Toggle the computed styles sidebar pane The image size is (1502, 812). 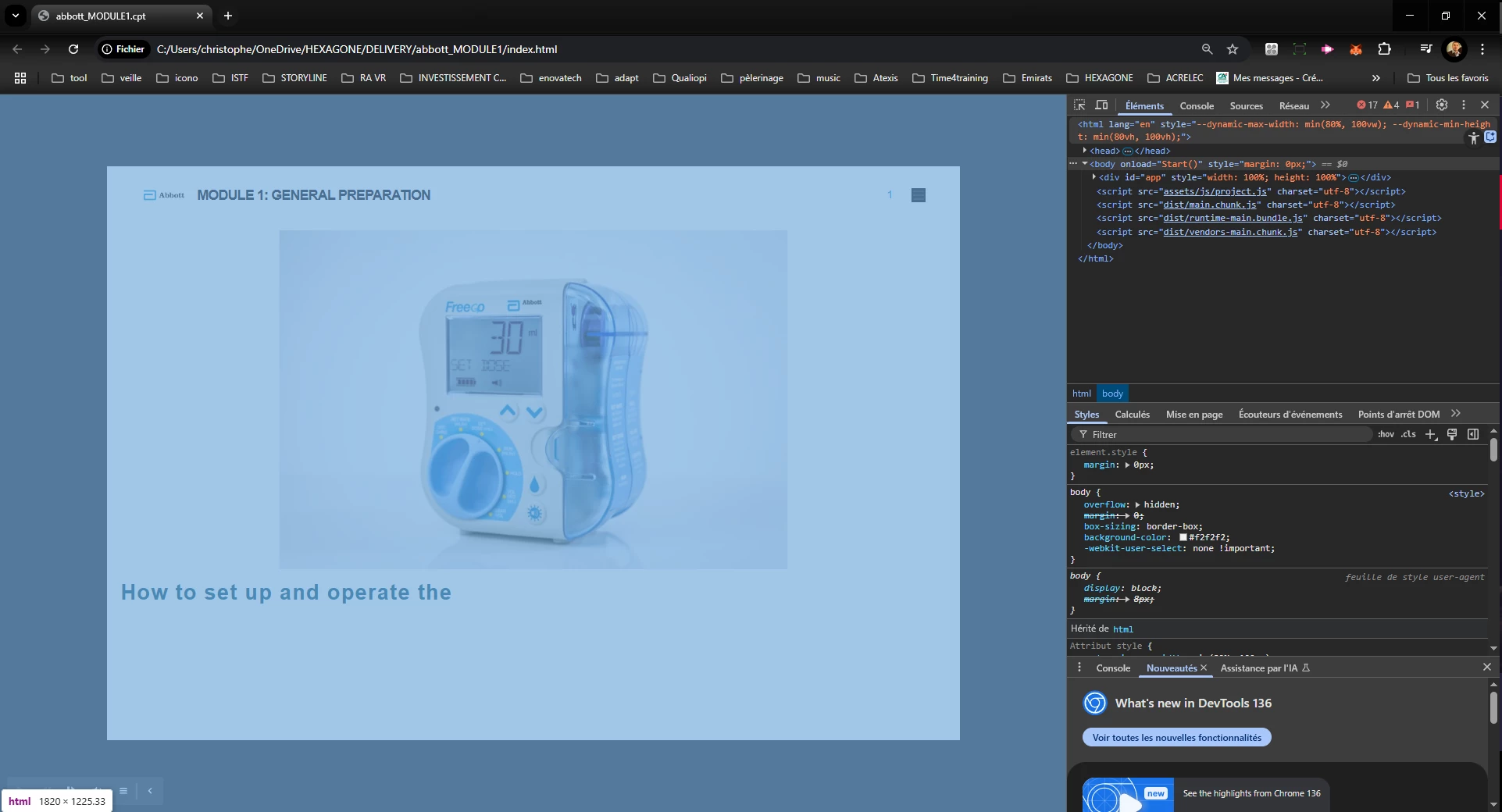[x=1473, y=434]
